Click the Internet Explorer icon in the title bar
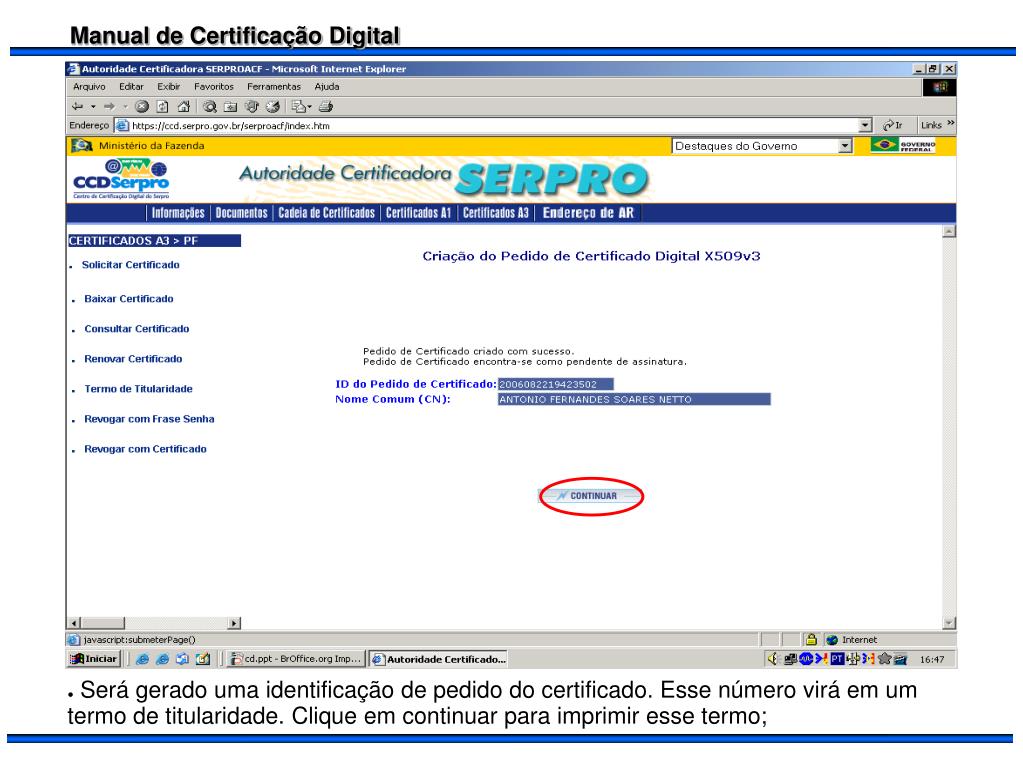 click(x=73, y=68)
